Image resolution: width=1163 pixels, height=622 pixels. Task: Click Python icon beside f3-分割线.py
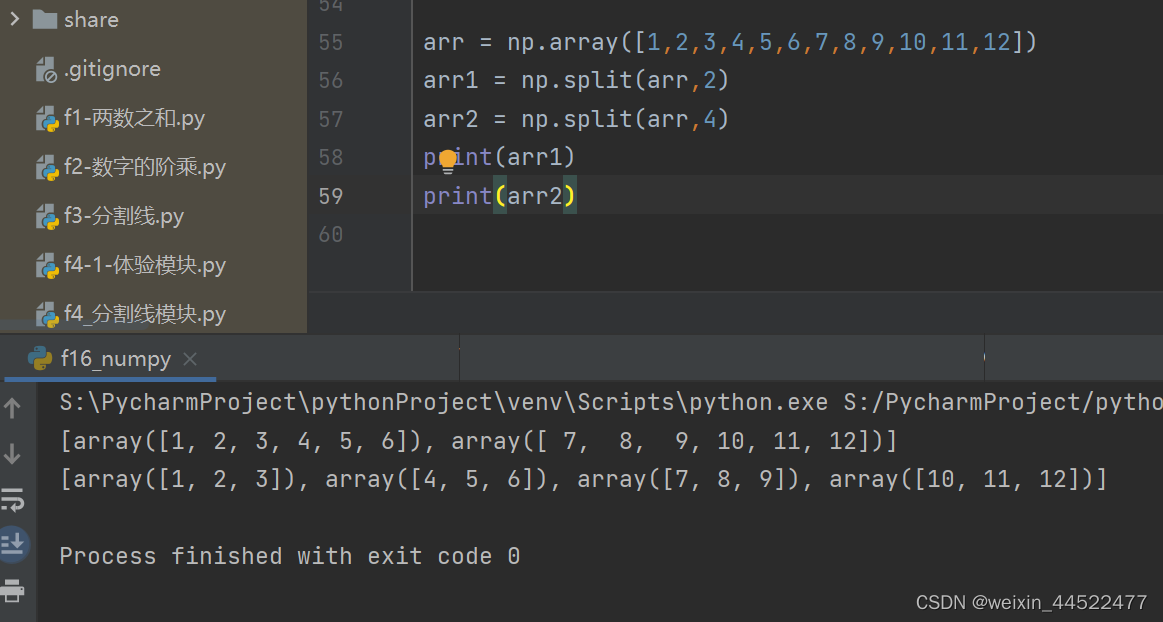[x=47, y=217]
